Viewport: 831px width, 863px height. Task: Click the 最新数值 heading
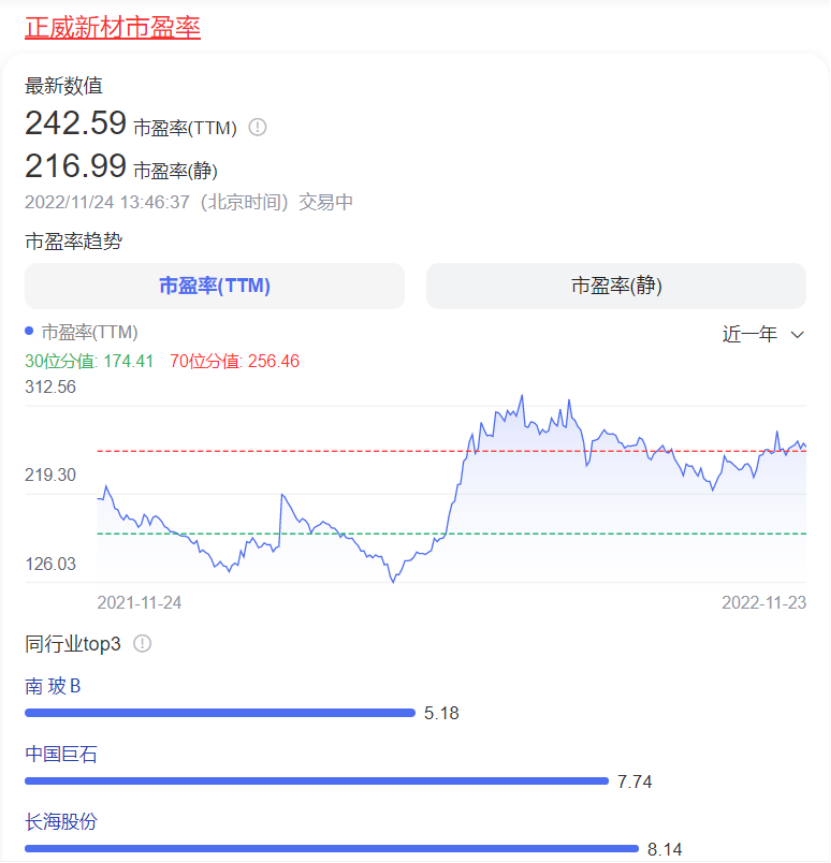pyautogui.click(x=64, y=86)
